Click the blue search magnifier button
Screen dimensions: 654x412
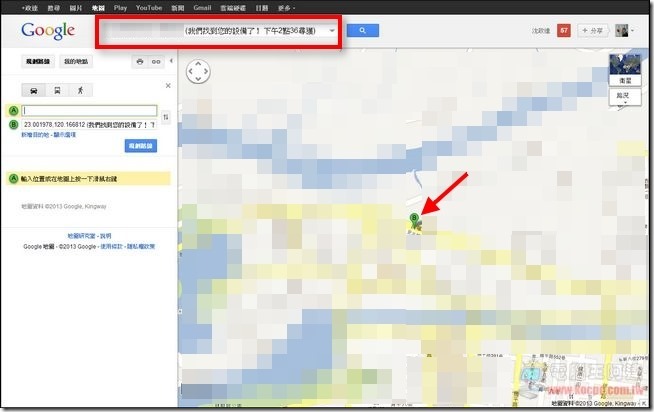[362, 30]
